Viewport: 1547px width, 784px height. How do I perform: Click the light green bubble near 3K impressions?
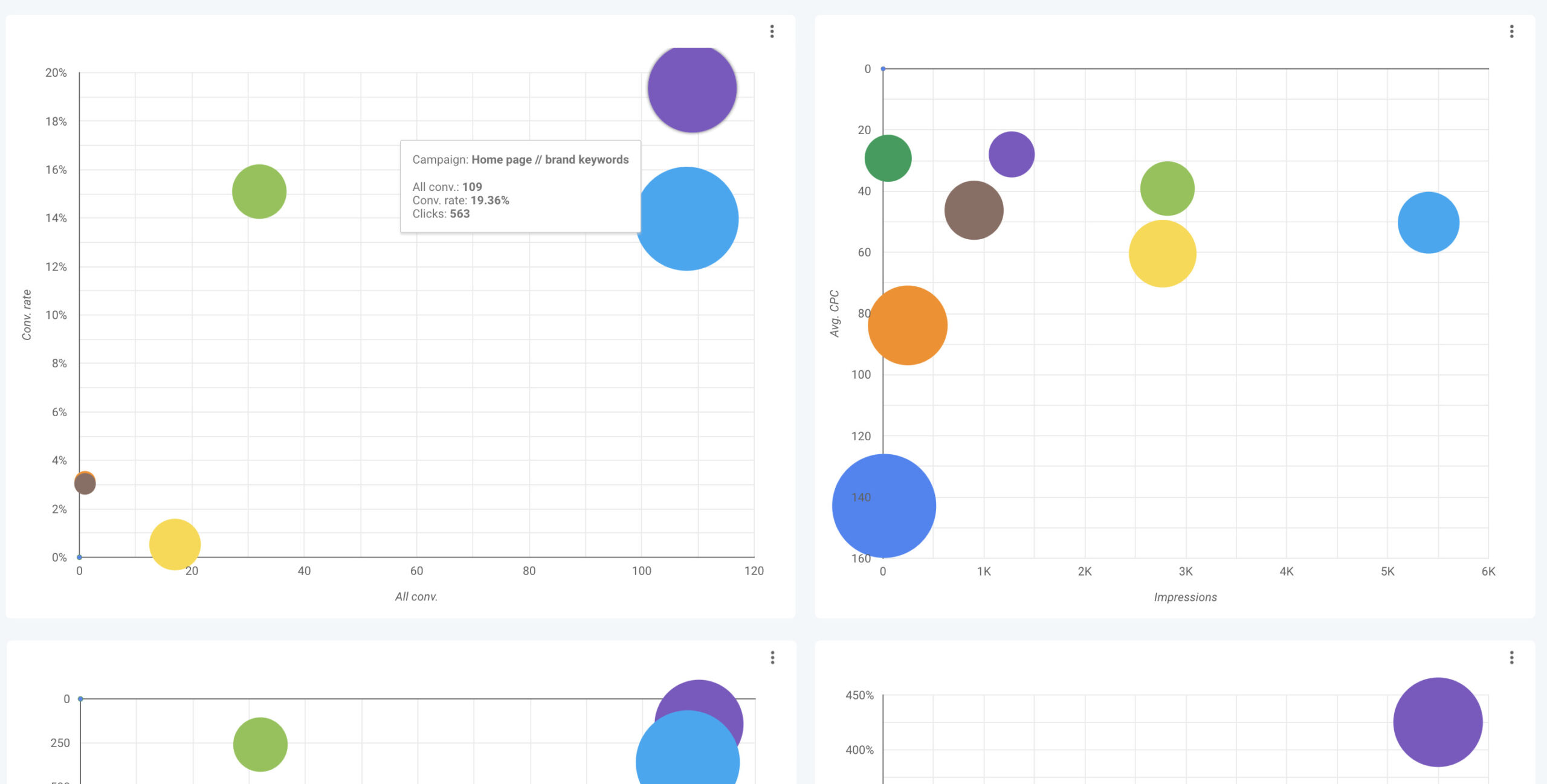[x=1167, y=187]
